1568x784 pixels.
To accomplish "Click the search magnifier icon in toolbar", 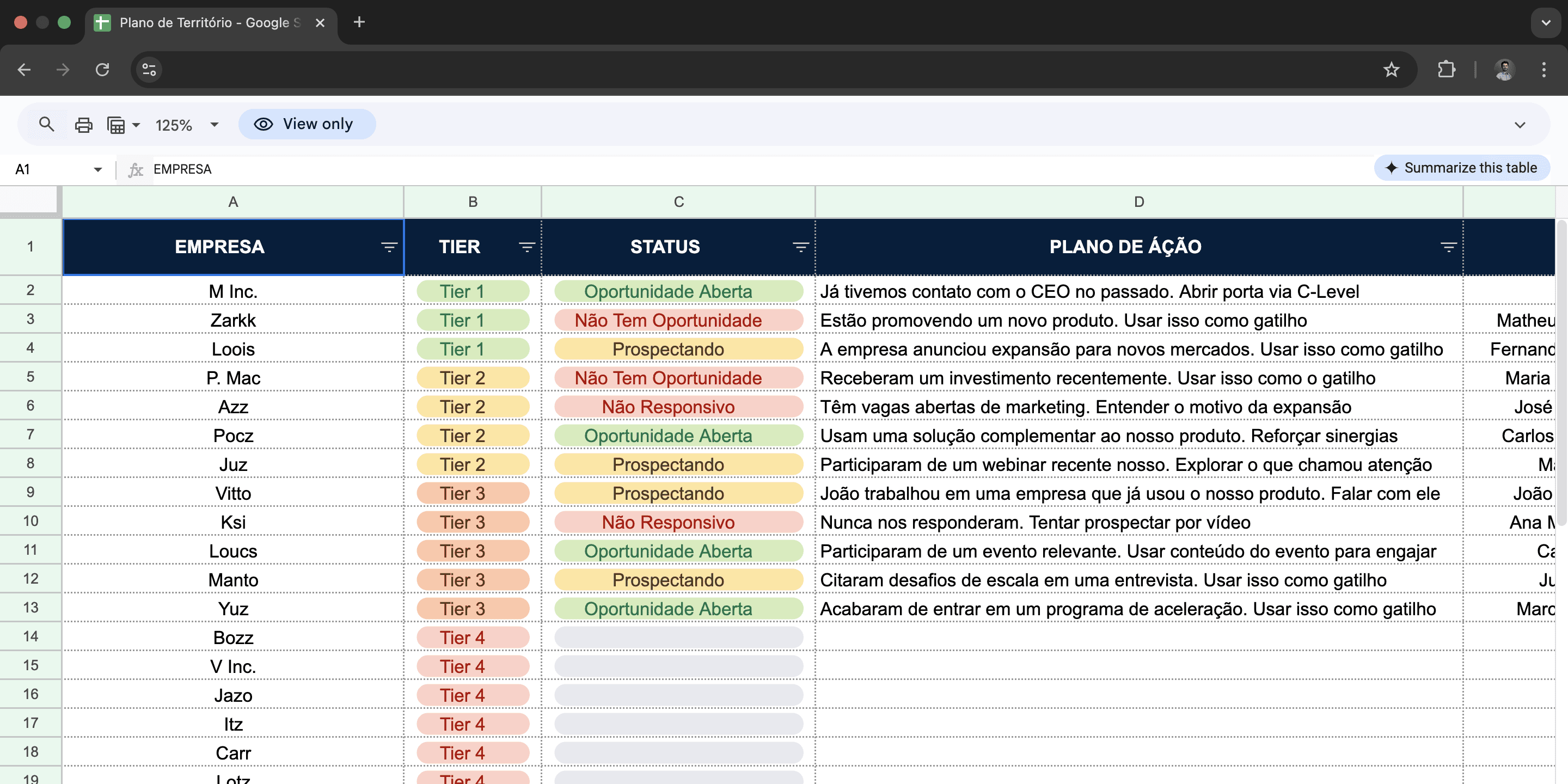I will point(46,124).
